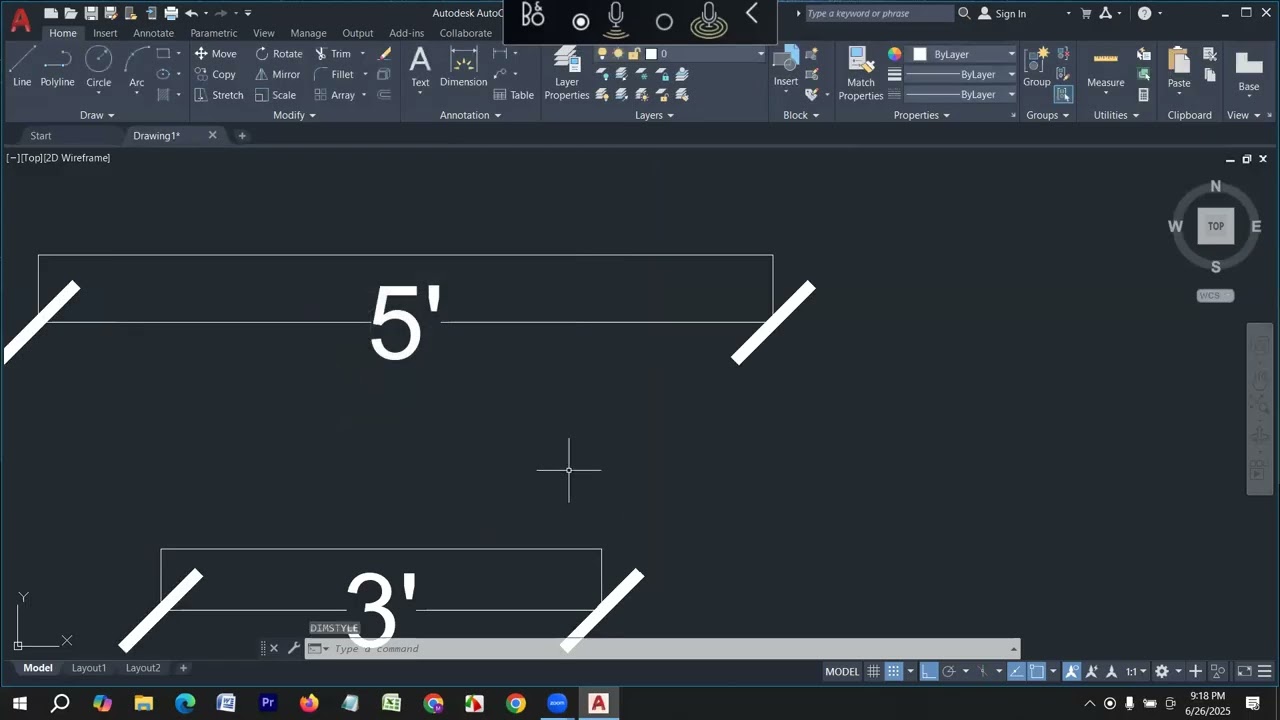This screenshot has height=720, width=1280.
Task: Select the Polyline tool
Action: coord(58,66)
